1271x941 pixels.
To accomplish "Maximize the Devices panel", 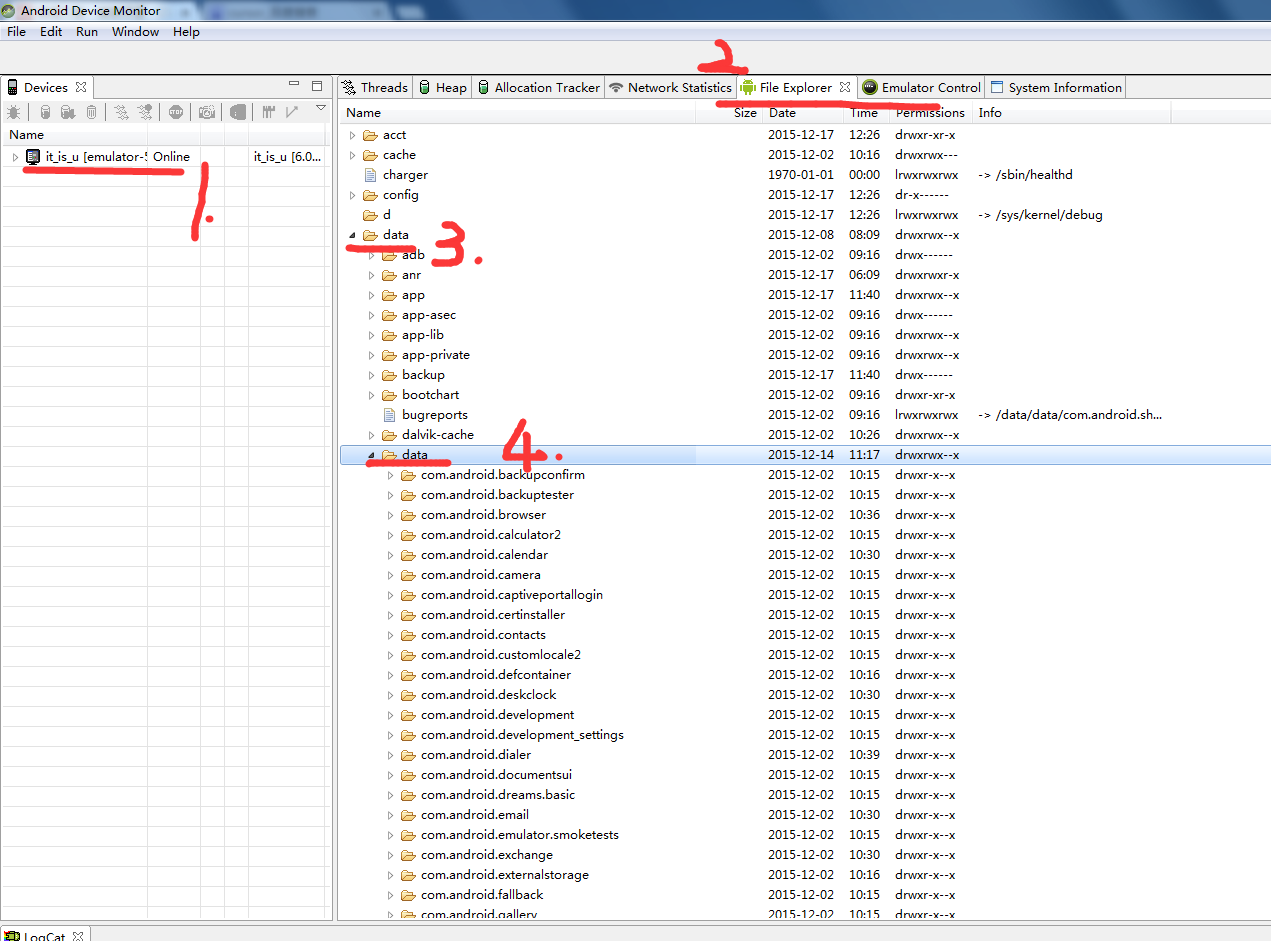I will (317, 86).
